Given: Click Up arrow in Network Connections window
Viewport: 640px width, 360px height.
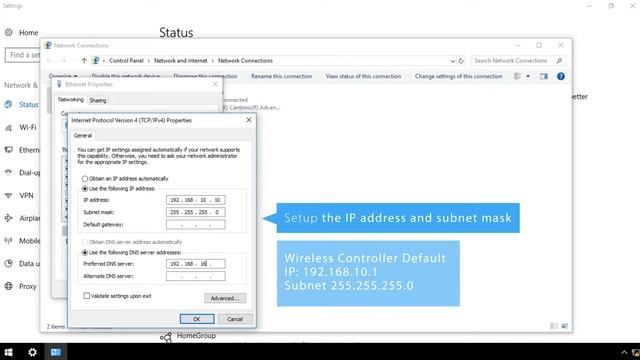Looking at the screenshot, I should click(84, 61).
